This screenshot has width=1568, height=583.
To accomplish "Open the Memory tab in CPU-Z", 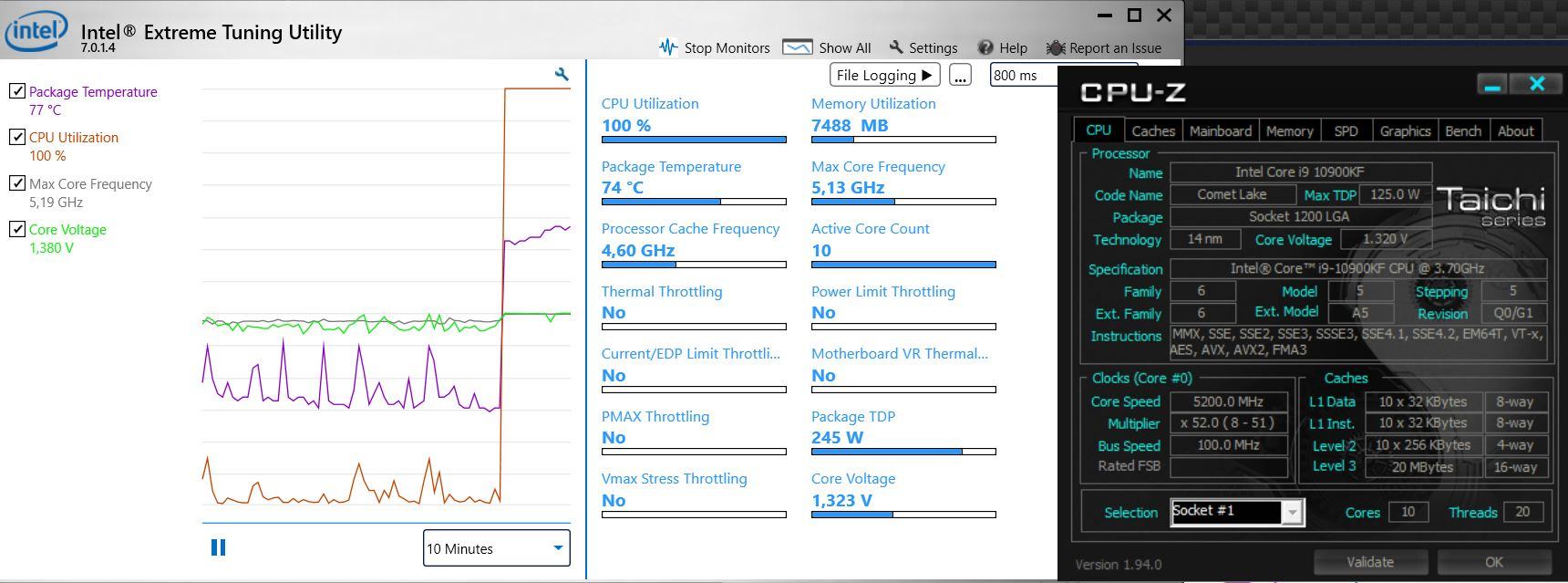I will [x=1289, y=131].
